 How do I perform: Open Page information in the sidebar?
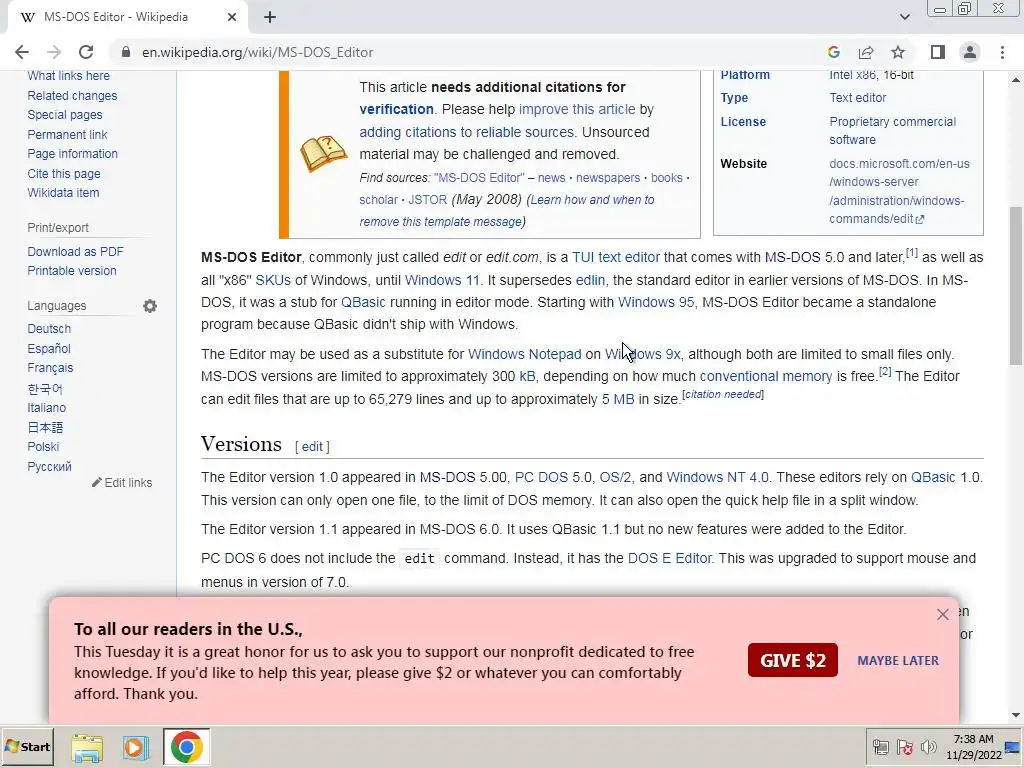pyautogui.click(x=72, y=154)
